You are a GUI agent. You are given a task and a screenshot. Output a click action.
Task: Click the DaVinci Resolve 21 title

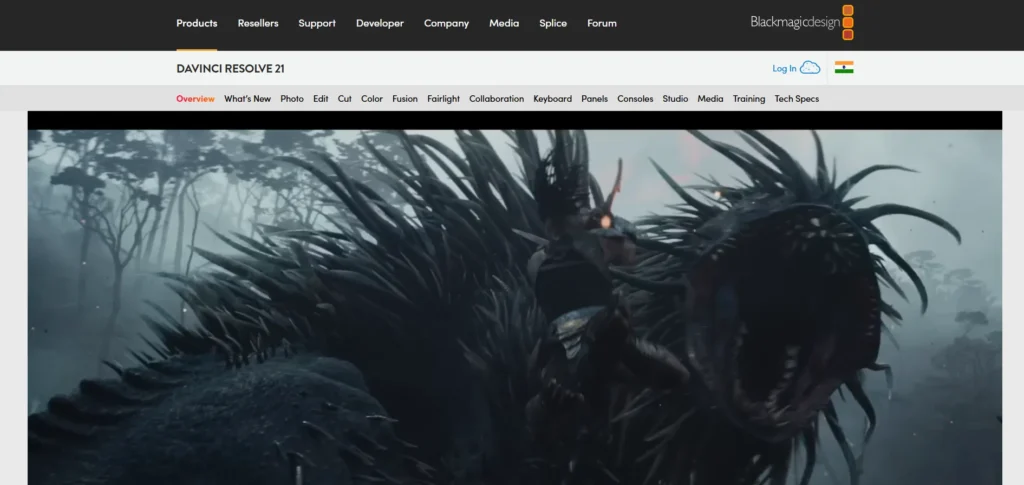(x=231, y=69)
